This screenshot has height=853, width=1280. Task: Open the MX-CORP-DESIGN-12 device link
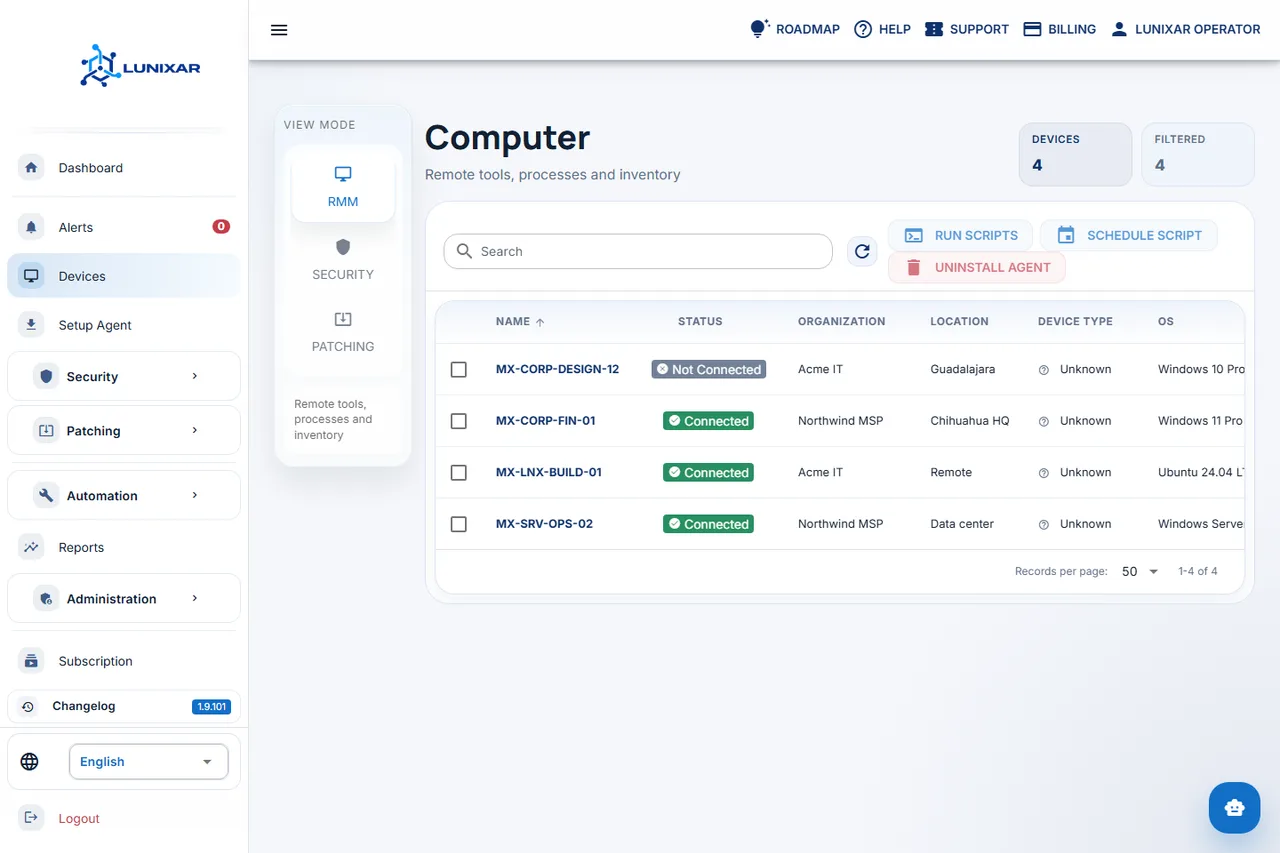click(557, 369)
